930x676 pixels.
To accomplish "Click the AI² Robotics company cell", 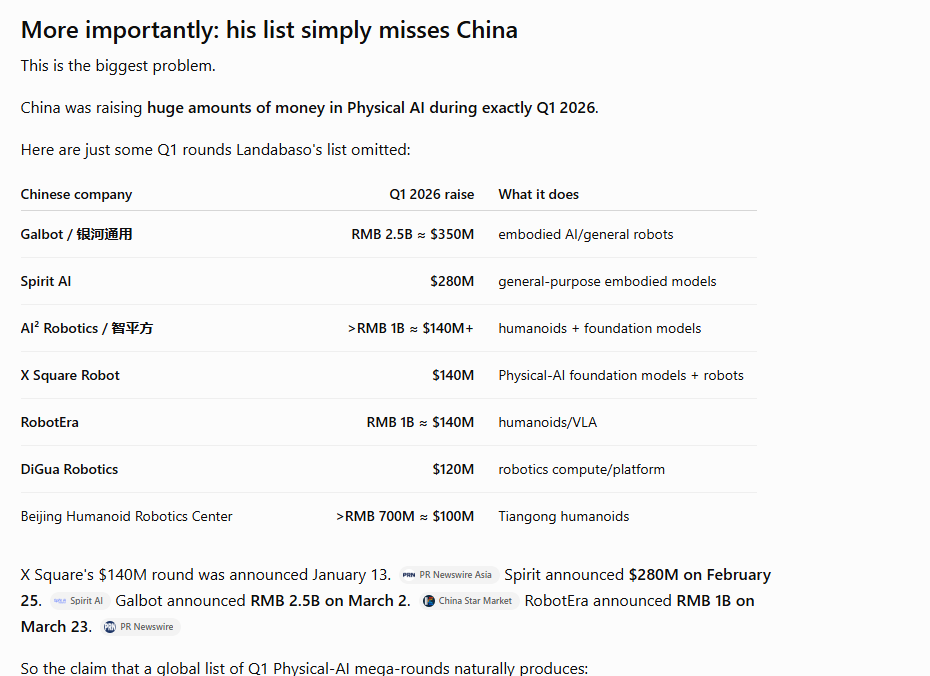I will (x=87, y=329).
